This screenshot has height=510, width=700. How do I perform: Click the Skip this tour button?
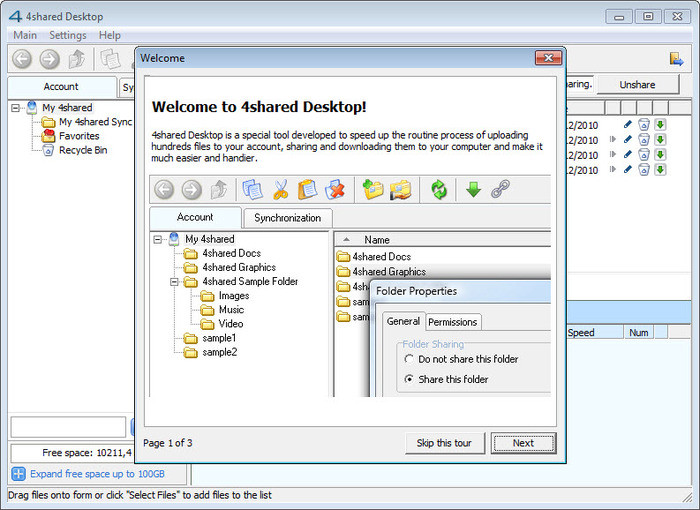pos(444,443)
